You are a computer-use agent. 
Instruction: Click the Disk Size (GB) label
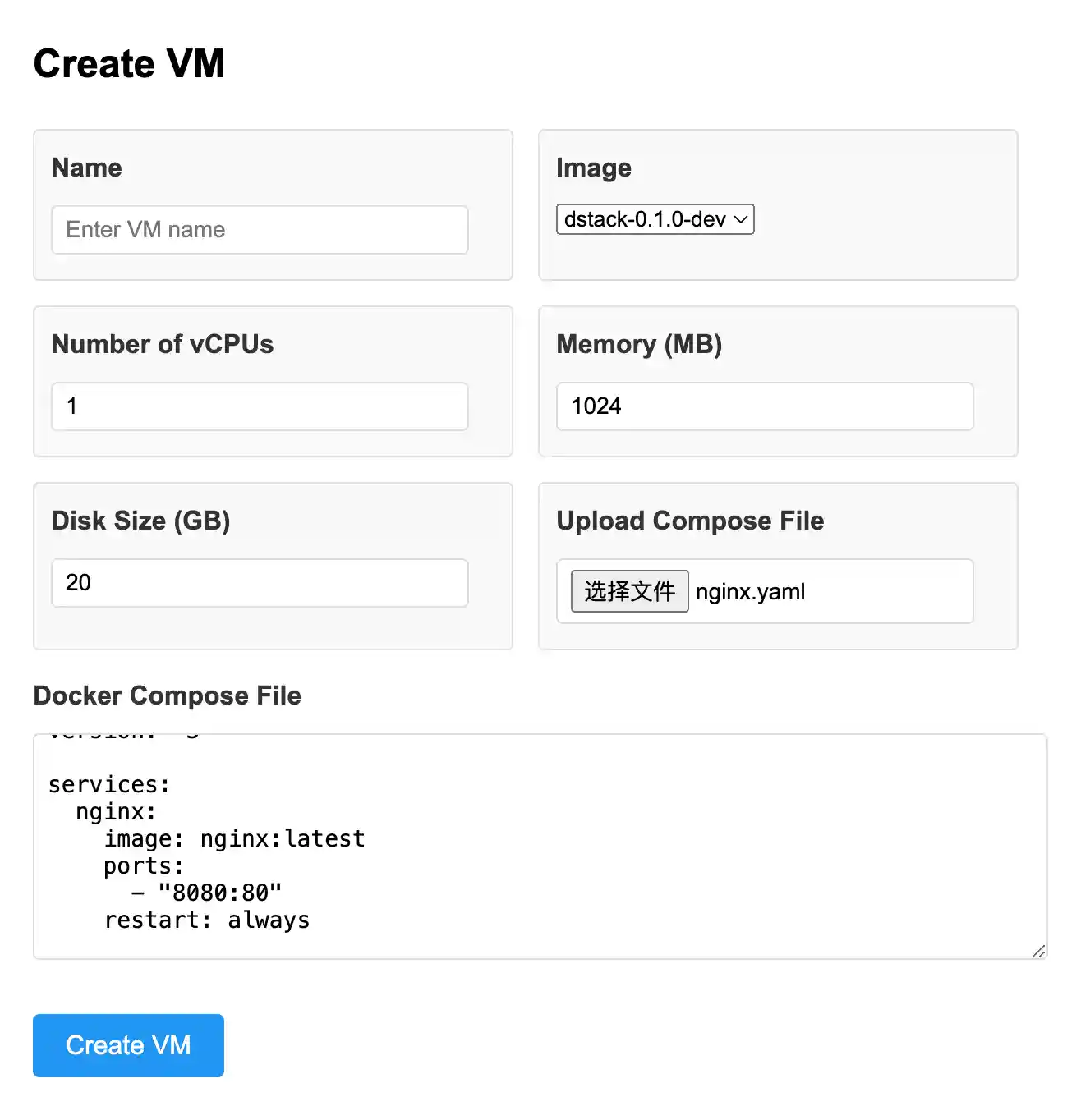(140, 521)
